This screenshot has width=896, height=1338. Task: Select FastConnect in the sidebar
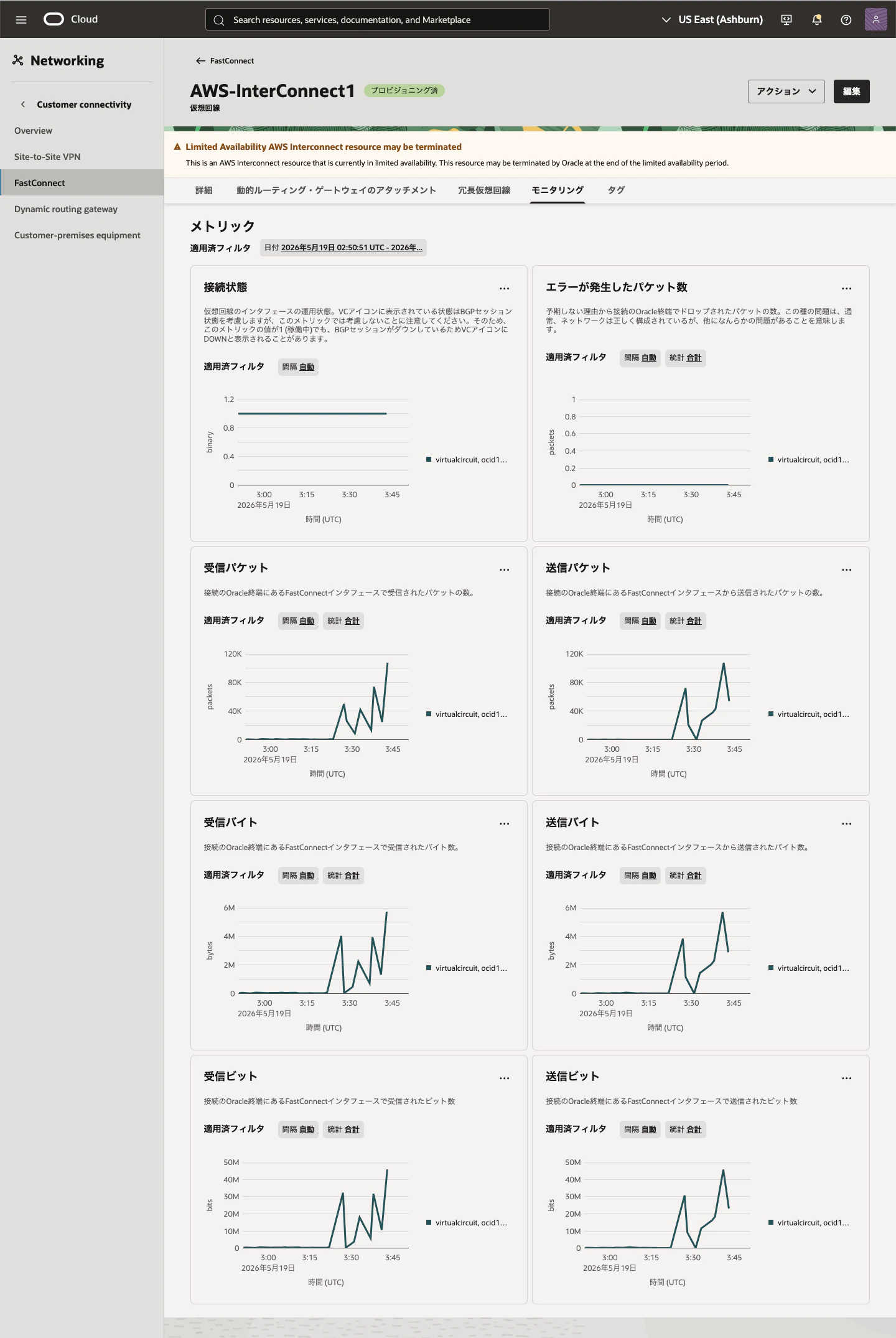pyautogui.click(x=82, y=183)
